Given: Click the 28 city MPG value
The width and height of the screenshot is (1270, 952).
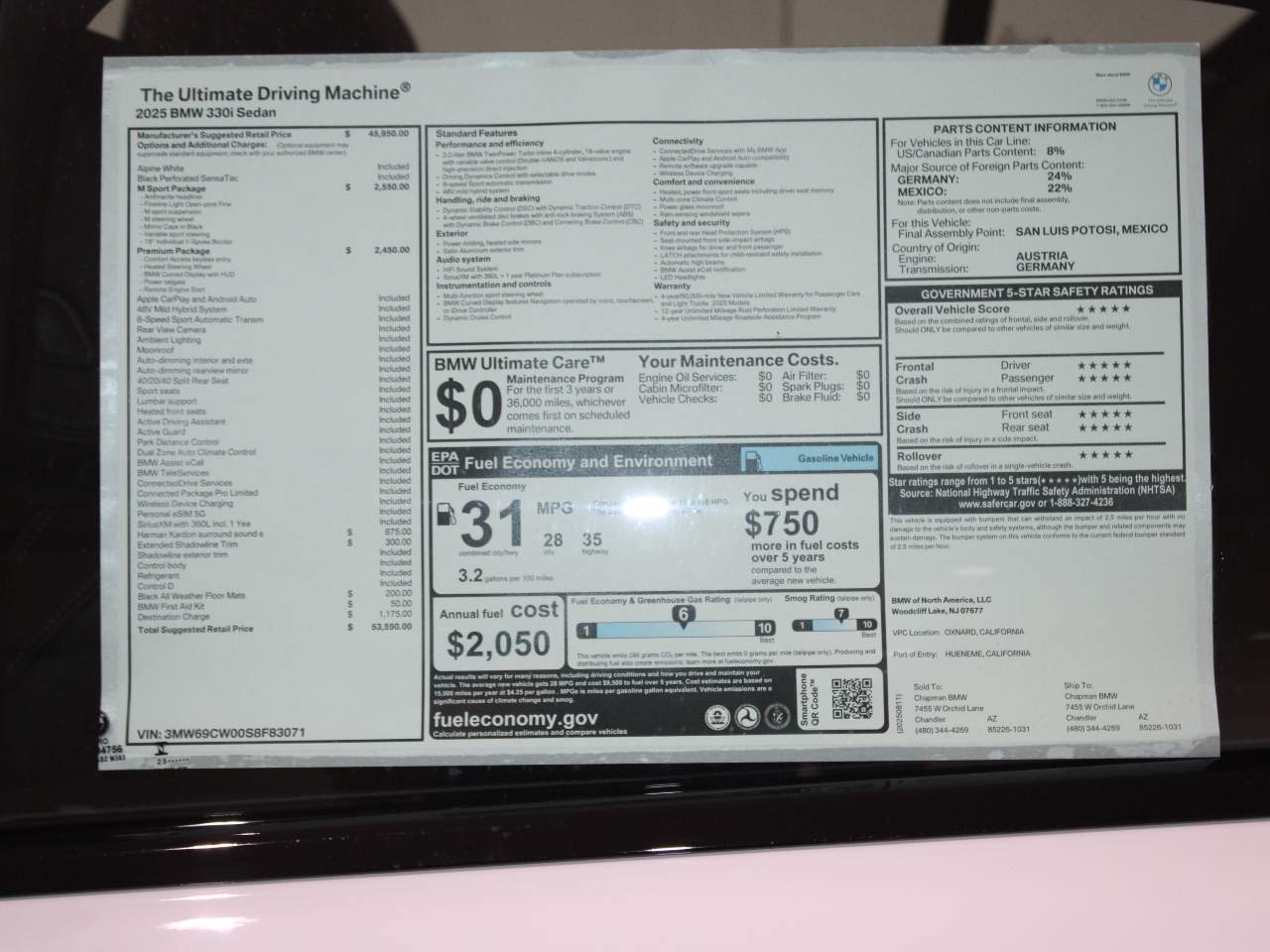Looking at the screenshot, I should [x=553, y=540].
